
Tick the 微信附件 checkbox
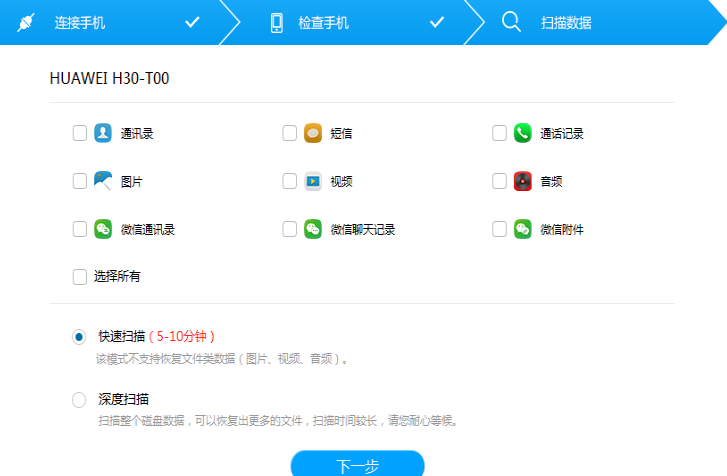click(499, 229)
